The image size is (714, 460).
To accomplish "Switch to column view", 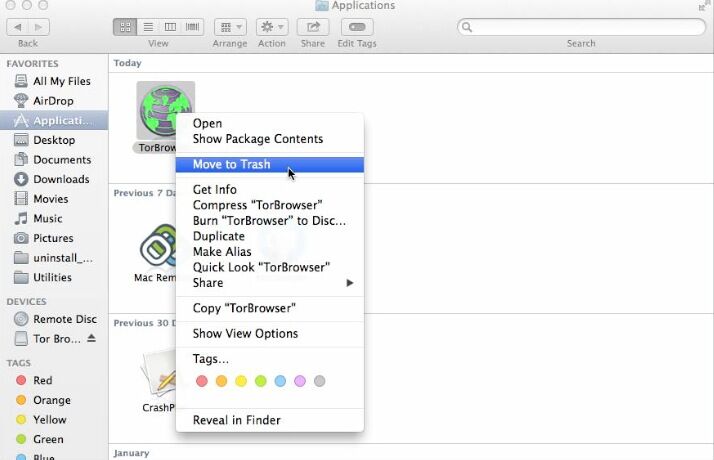I will point(170,27).
